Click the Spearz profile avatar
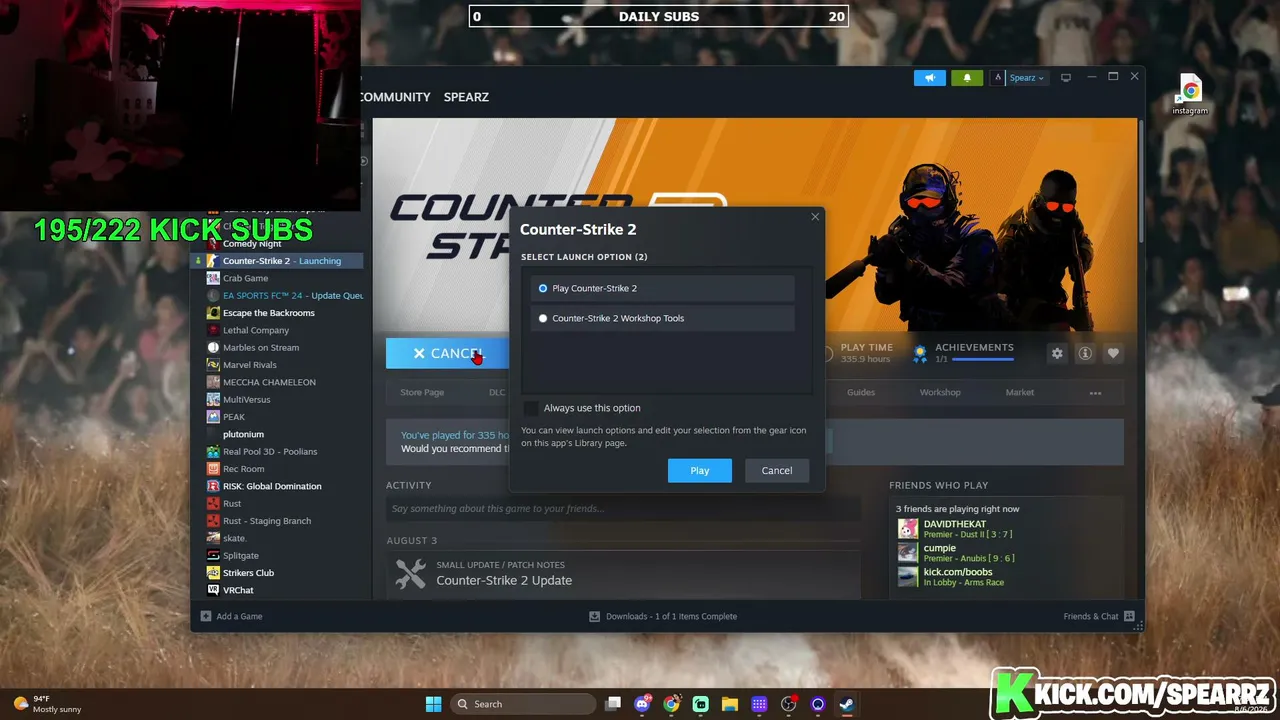The image size is (1280, 720). (996, 77)
